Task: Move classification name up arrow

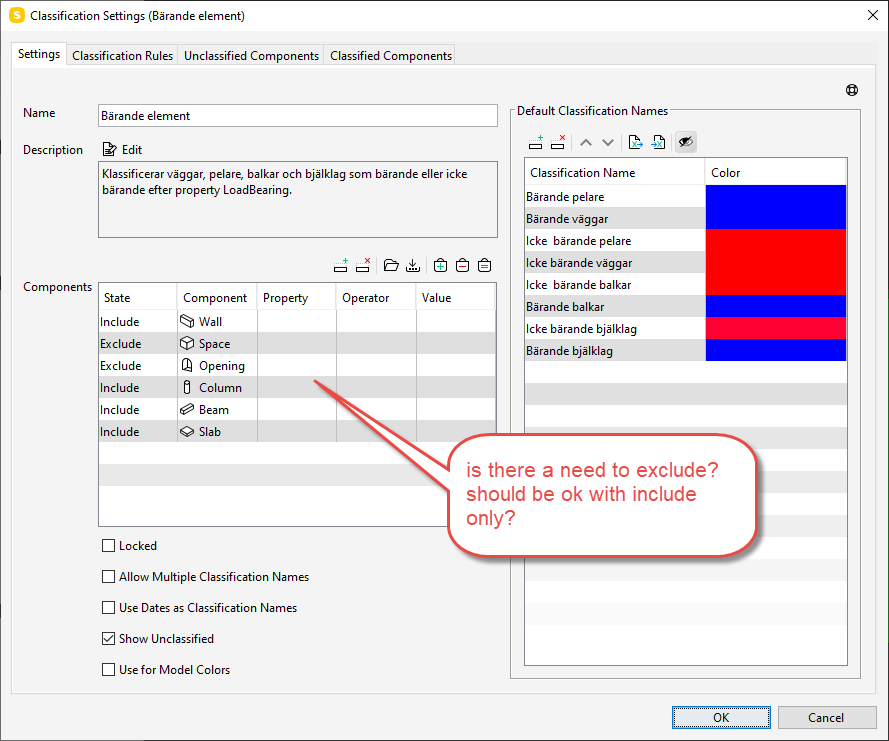Action: click(x=586, y=142)
